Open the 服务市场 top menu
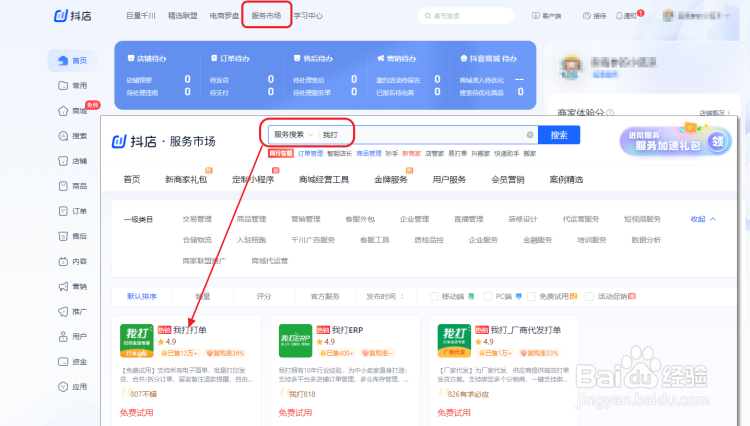Viewport: 750px width, 426px height. tap(266, 16)
